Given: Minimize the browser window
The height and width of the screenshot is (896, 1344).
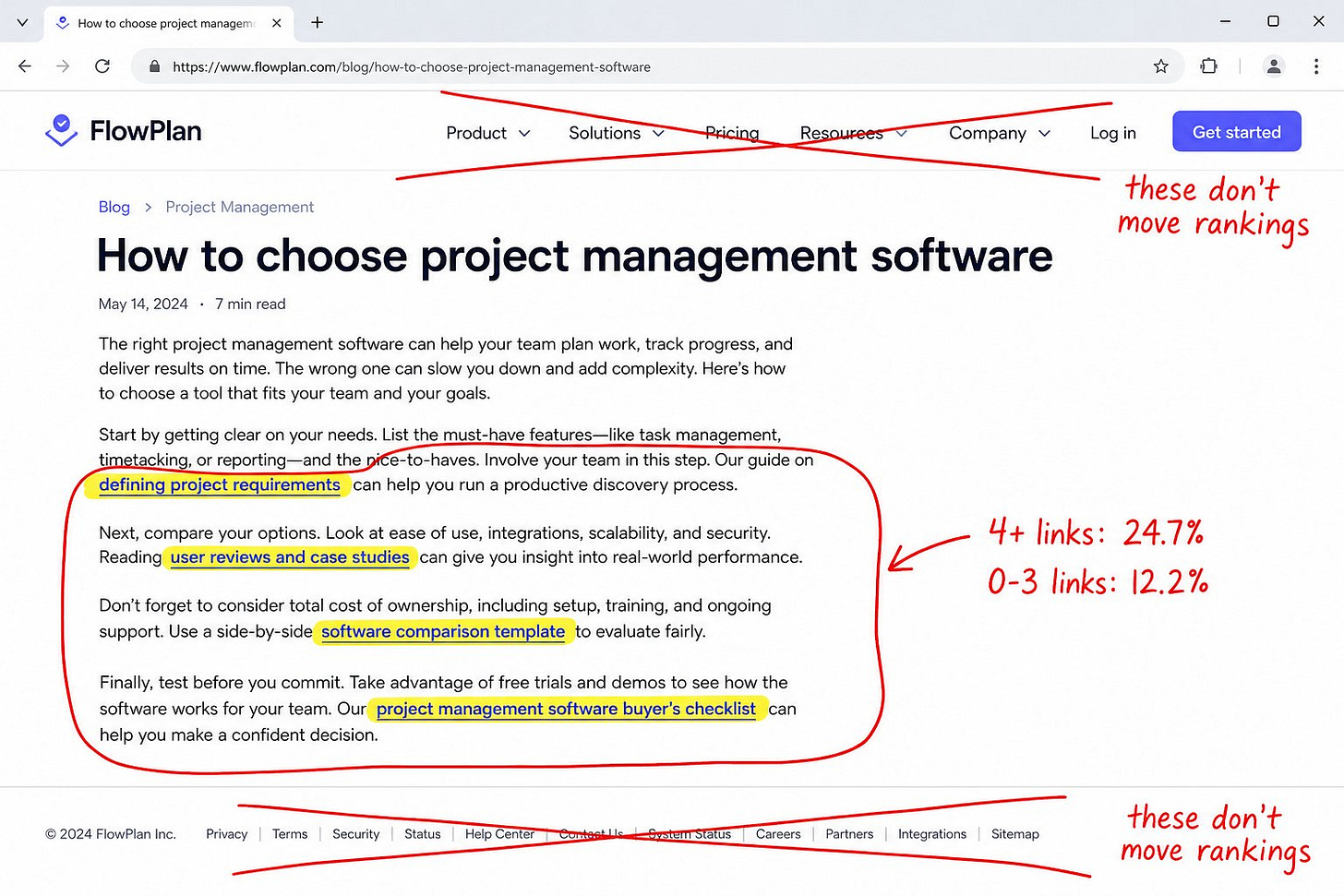Looking at the screenshot, I should click(x=1226, y=21).
